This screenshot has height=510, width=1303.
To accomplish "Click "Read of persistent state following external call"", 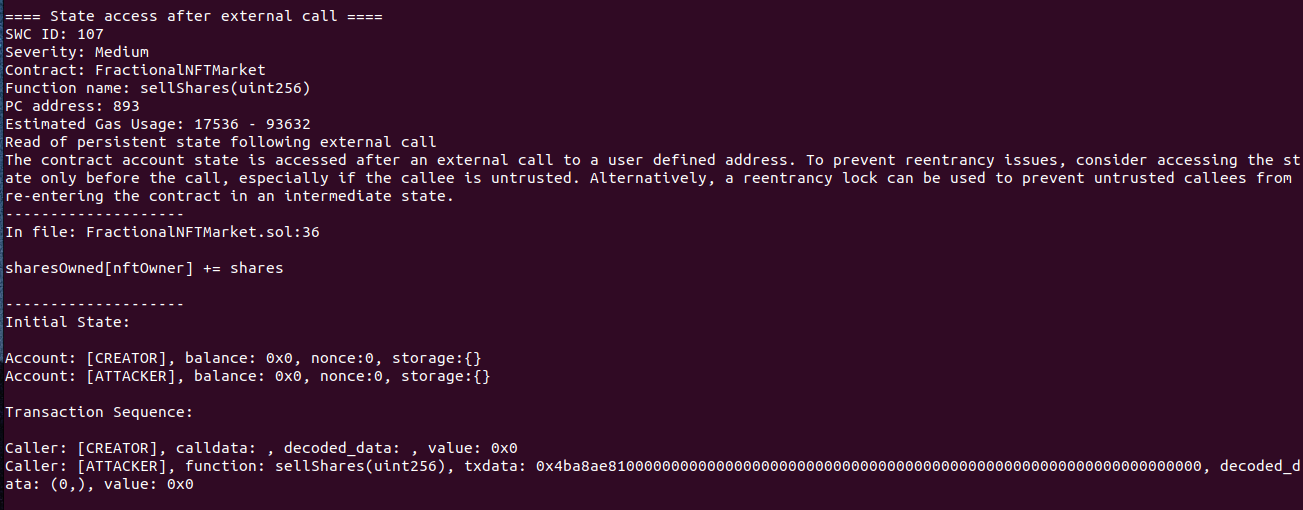I will pyautogui.click(x=221, y=142).
